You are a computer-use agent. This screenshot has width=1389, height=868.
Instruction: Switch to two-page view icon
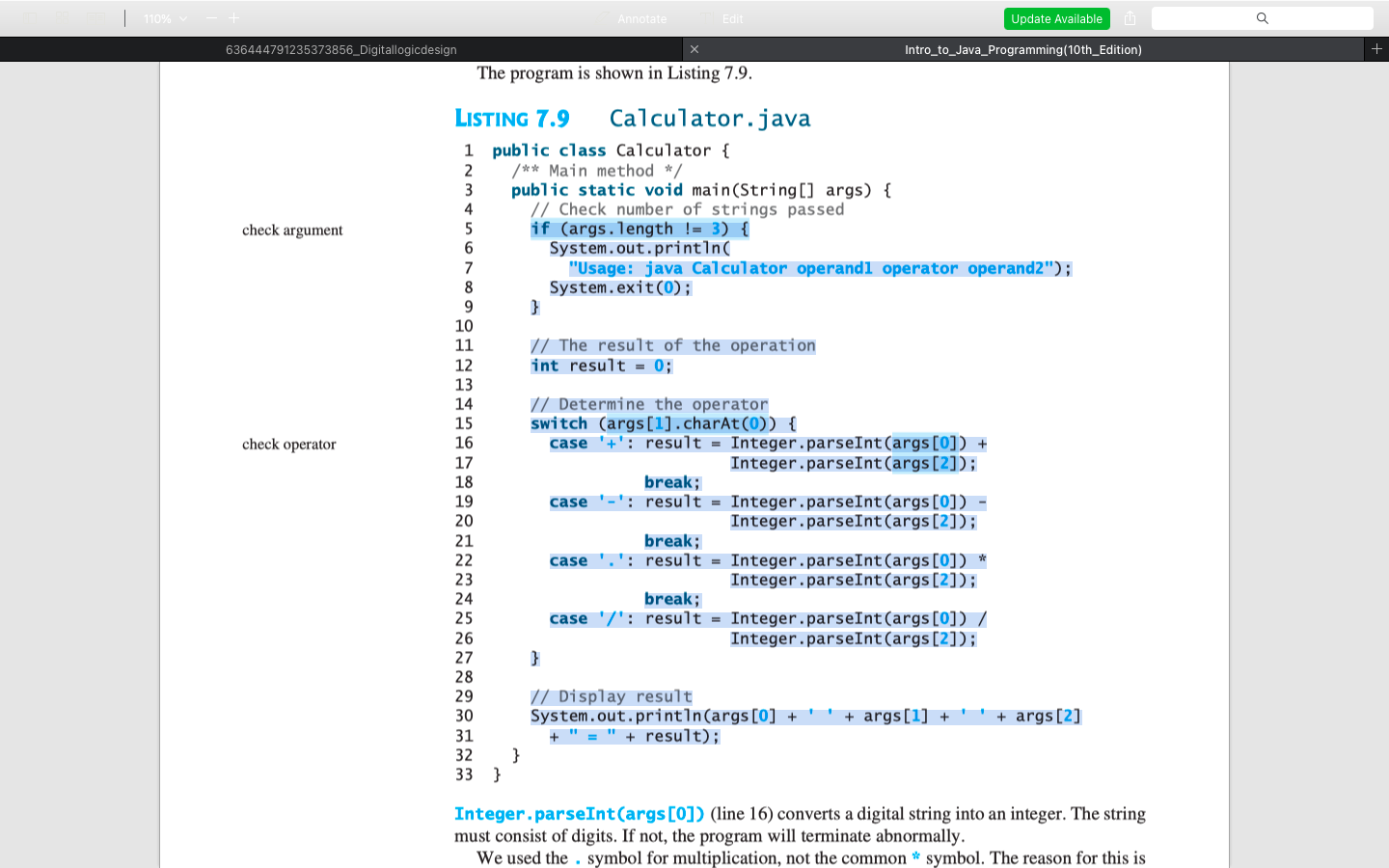[95, 17]
